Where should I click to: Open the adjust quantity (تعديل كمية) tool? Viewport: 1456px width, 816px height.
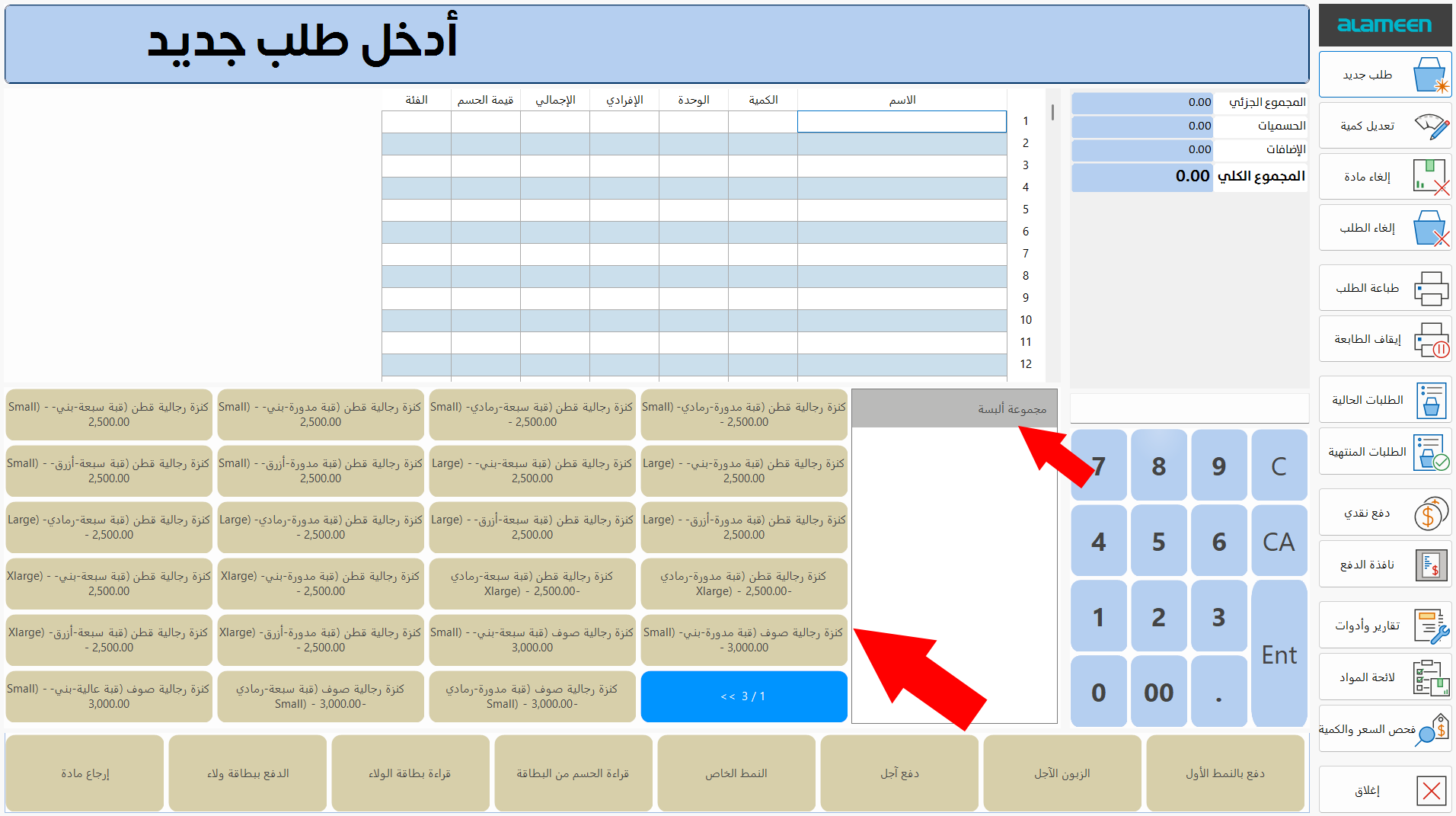pos(1384,125)
